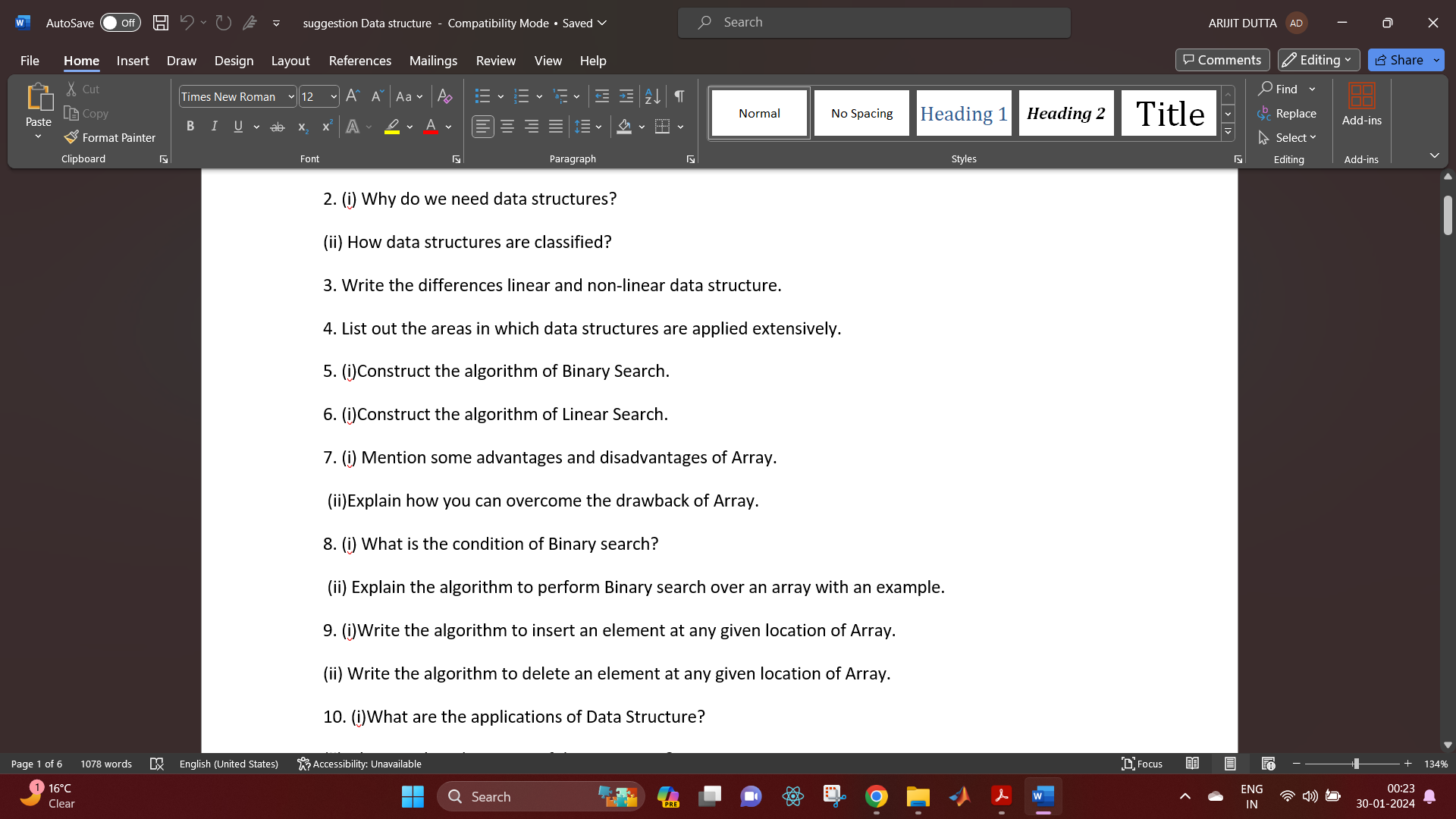Open the Styles gallery more arrow
The width and height of the screenshot is (1456, 819).
pyautogui.click(x=1227, y=131)
